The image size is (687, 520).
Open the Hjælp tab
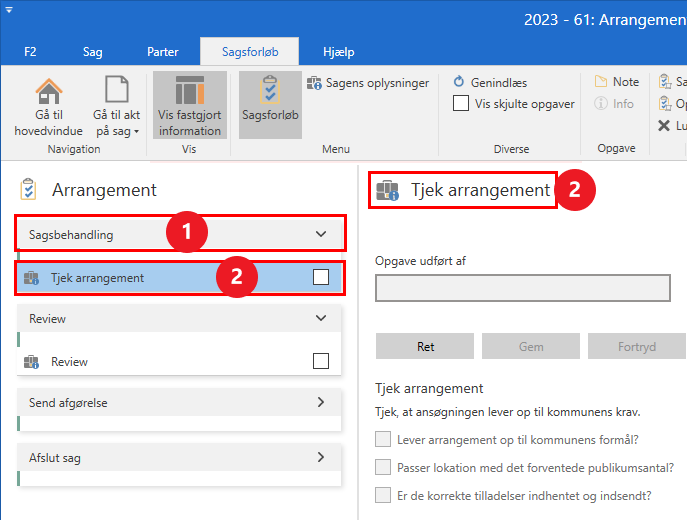click(x=339, y=52)
